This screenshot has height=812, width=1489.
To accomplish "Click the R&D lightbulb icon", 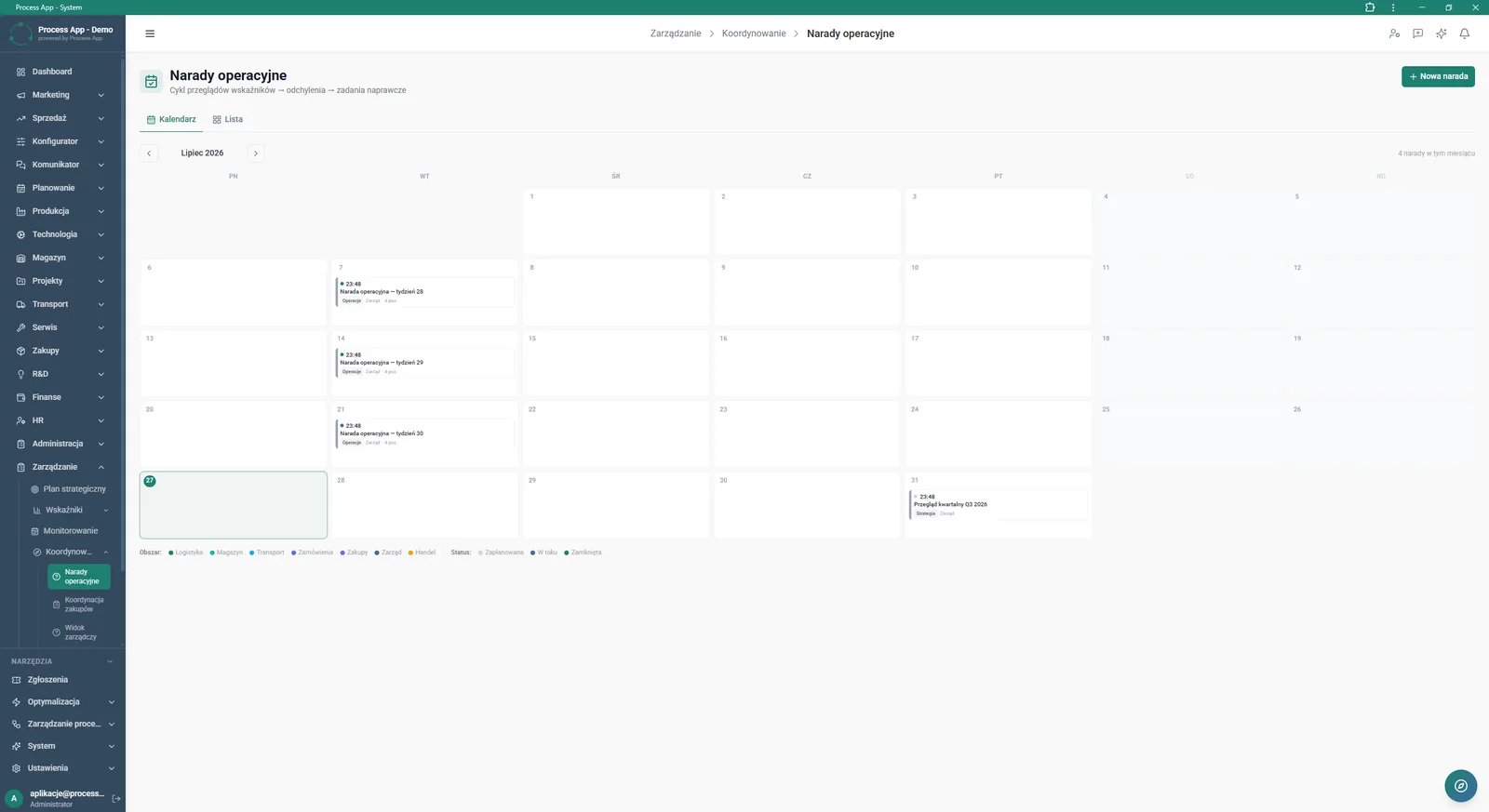I will click(20, 374).
